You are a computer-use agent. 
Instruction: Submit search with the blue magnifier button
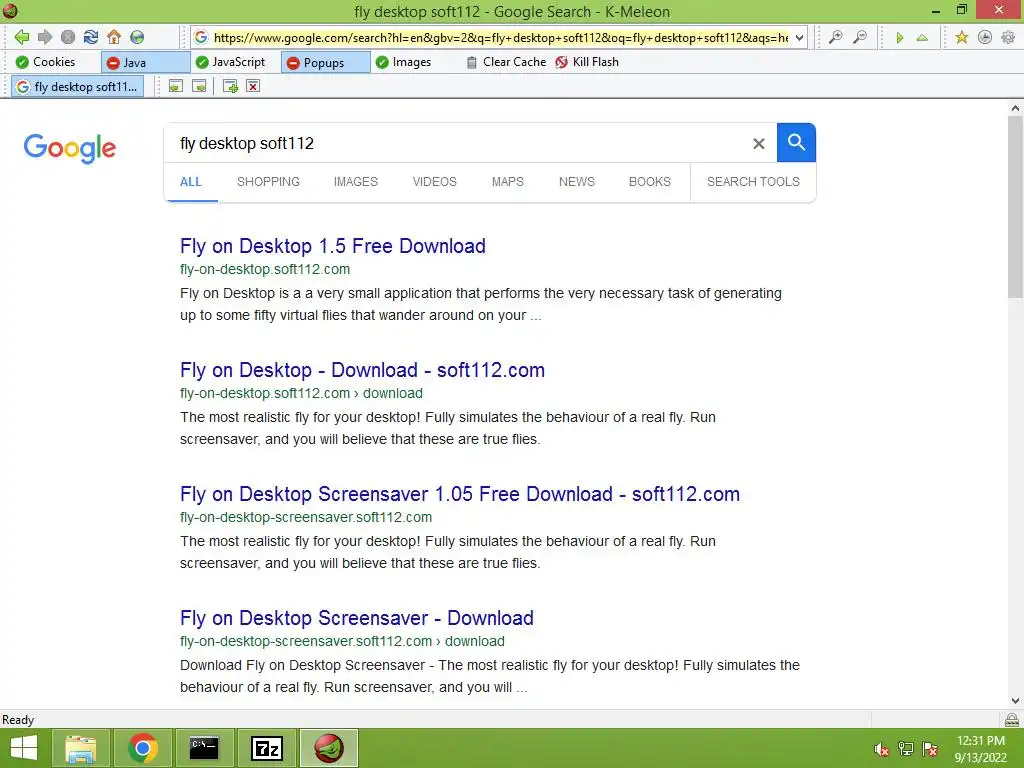click(x=796, y=142)
